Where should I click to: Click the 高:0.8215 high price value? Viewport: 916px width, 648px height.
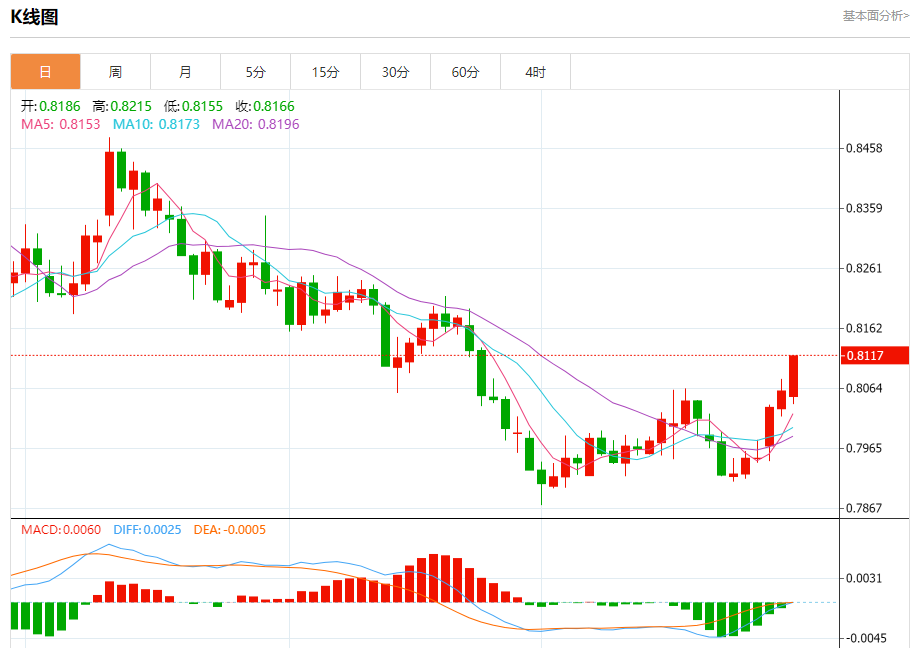(122, 106)
